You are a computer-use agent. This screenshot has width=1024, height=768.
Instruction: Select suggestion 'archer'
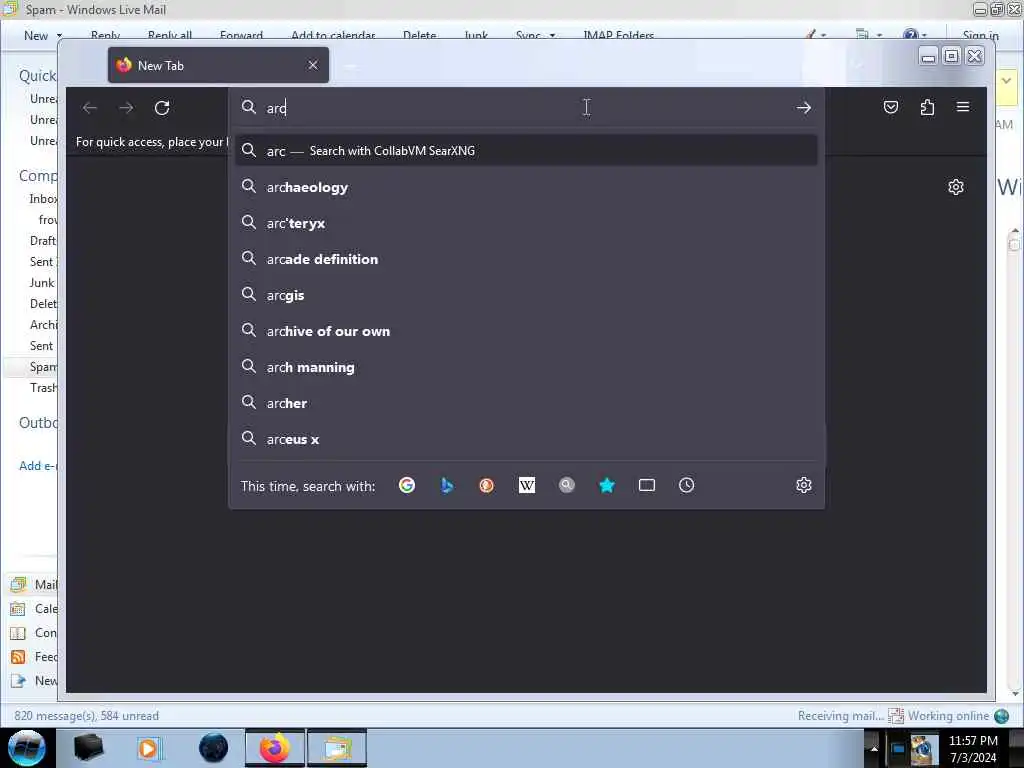click(x=526, y=403)
